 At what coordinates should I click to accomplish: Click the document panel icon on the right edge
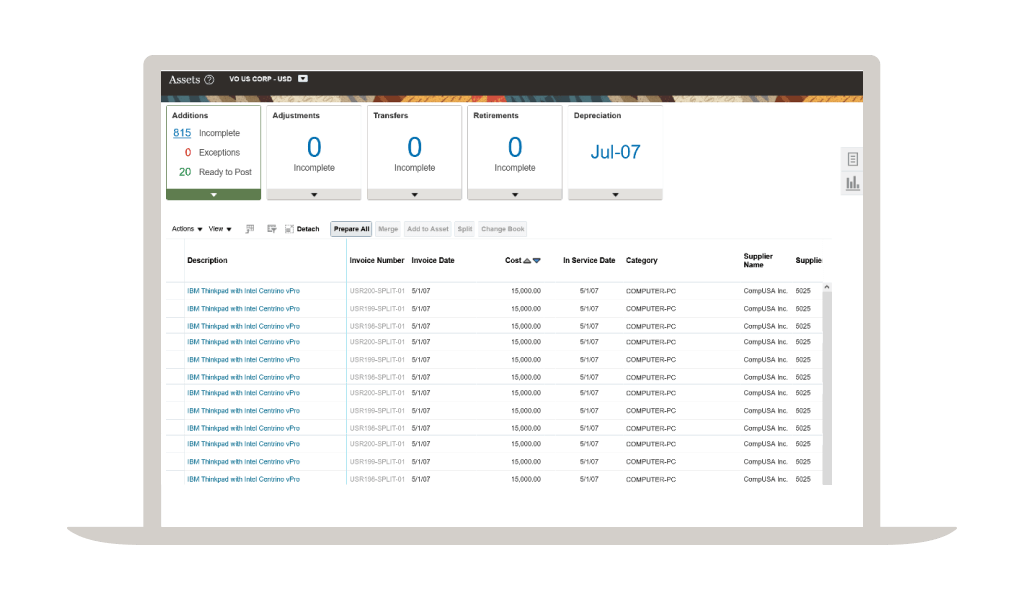(x=851, y=158)
